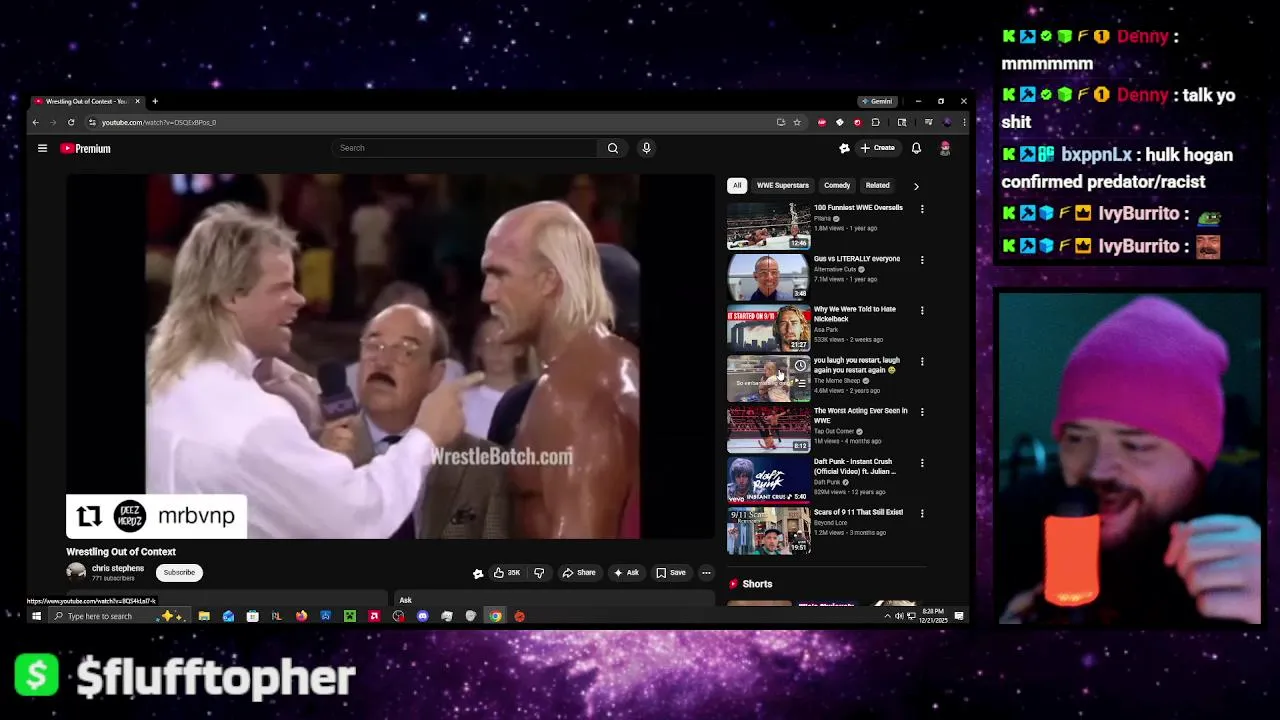Screen dimensions: 1280x720
Task: Open Firefox from the taskbar
Action: [301, 616]
